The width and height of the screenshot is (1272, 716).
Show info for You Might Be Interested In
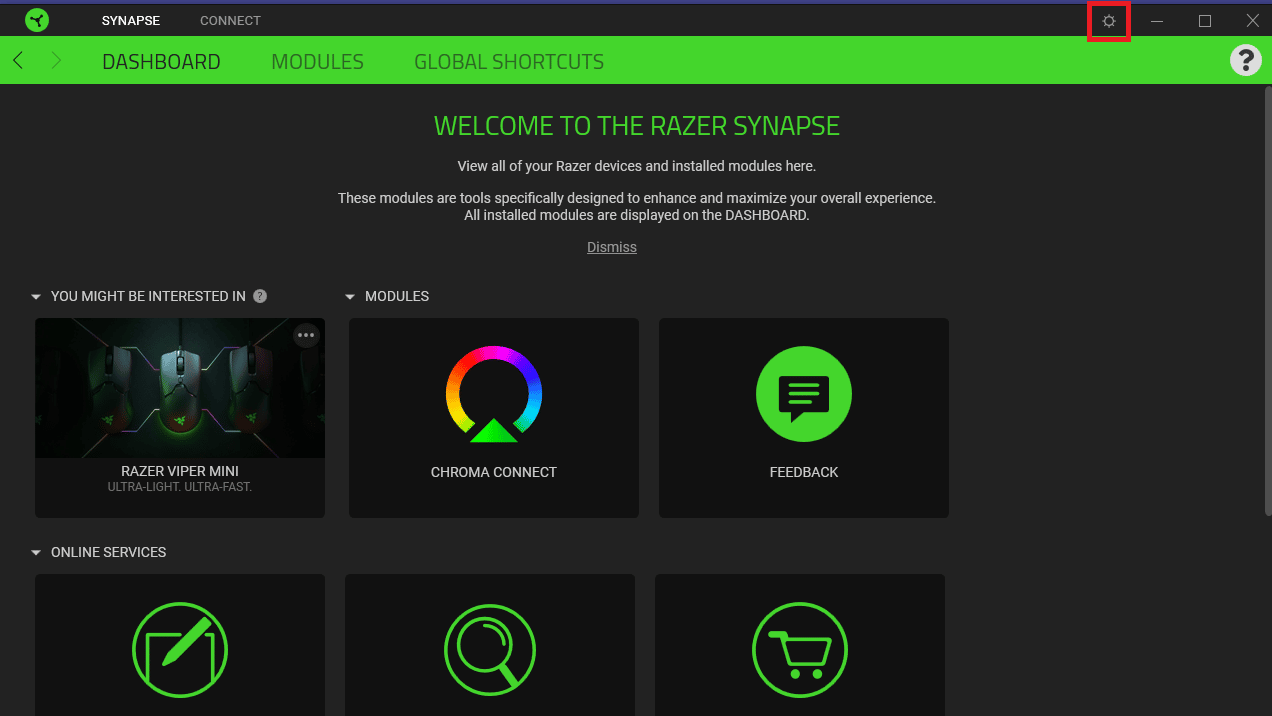coord(260,296)
